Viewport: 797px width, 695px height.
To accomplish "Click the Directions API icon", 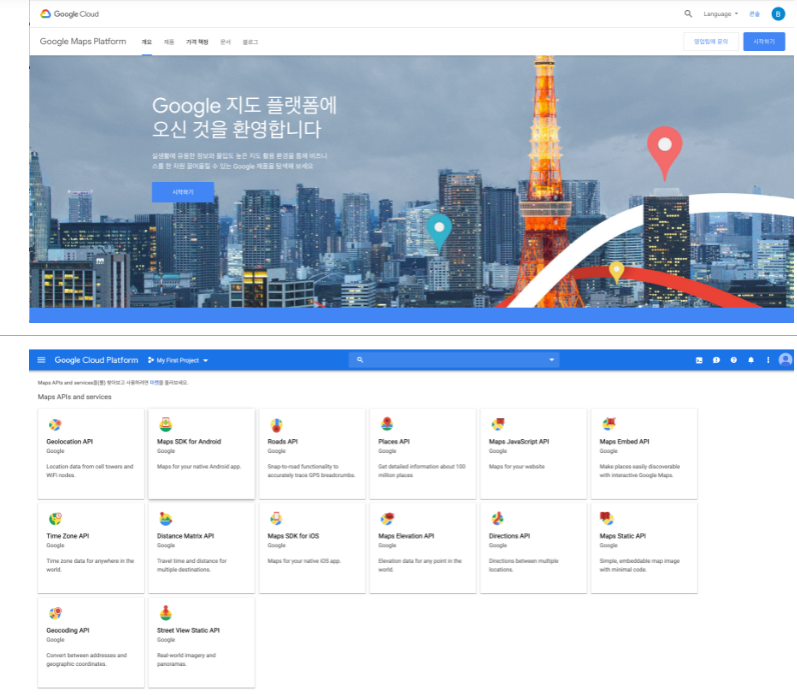I will point(498,519).
